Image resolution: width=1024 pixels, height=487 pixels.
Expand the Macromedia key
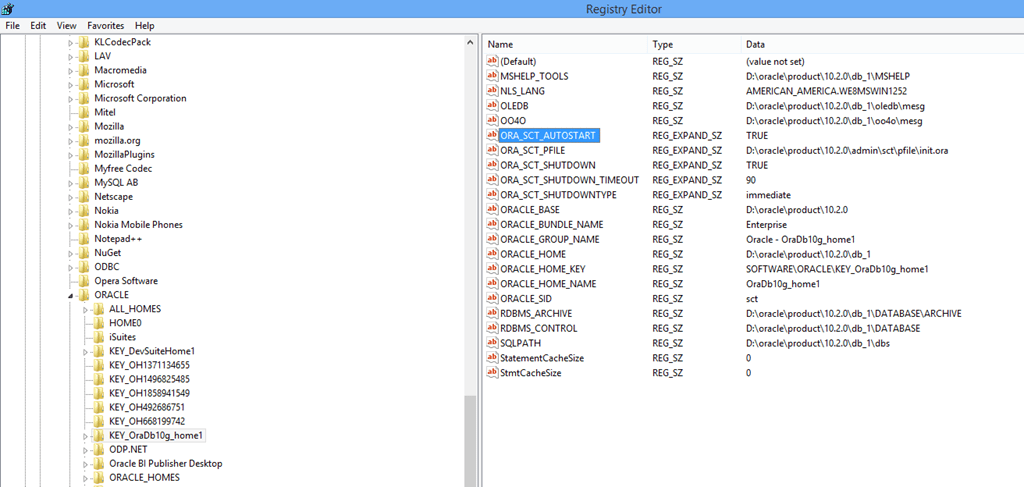coord(71,70)
